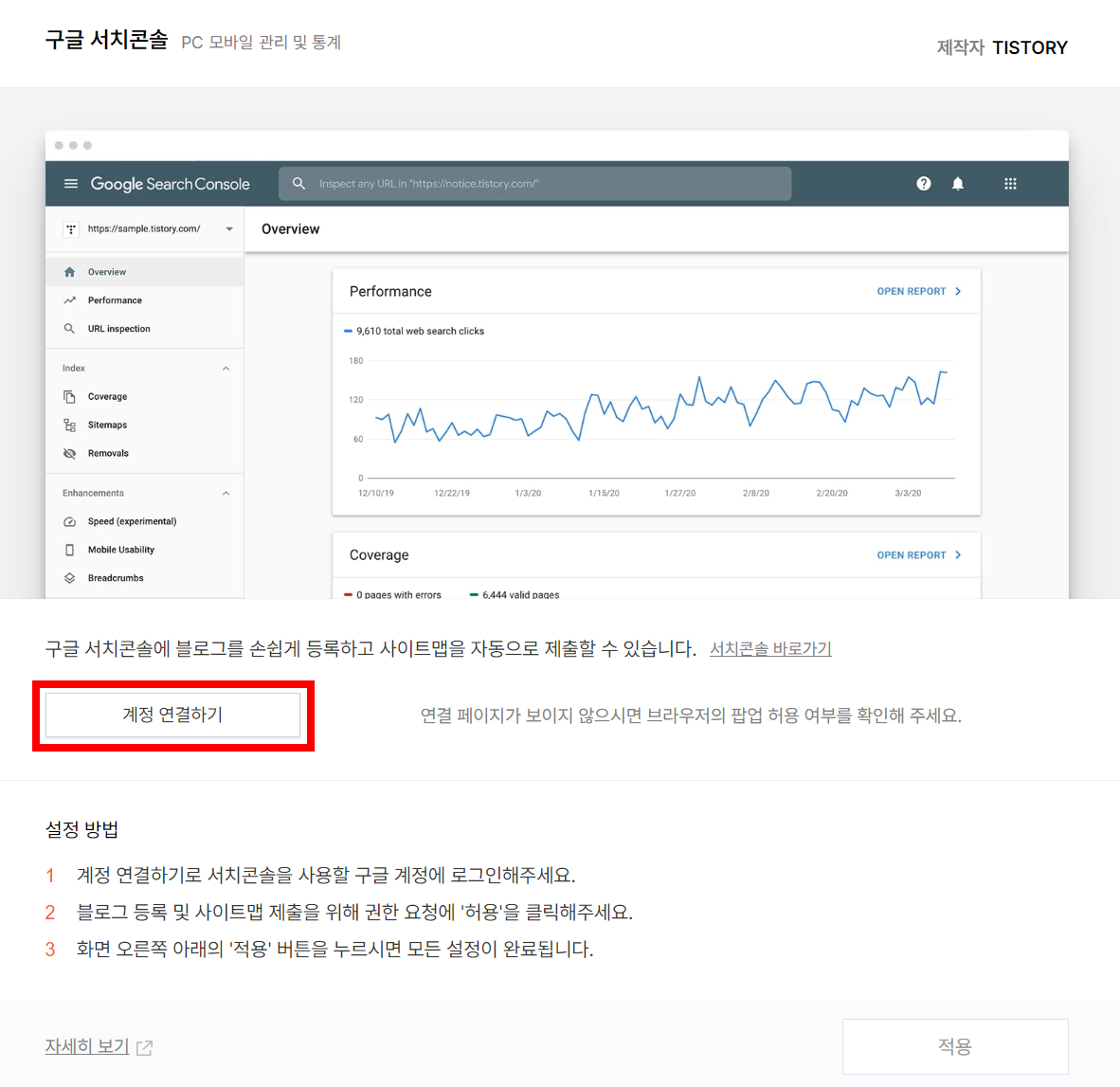Click the Coverage pages icon
The image size is (1120, 1087).
(x=69, y=396)
